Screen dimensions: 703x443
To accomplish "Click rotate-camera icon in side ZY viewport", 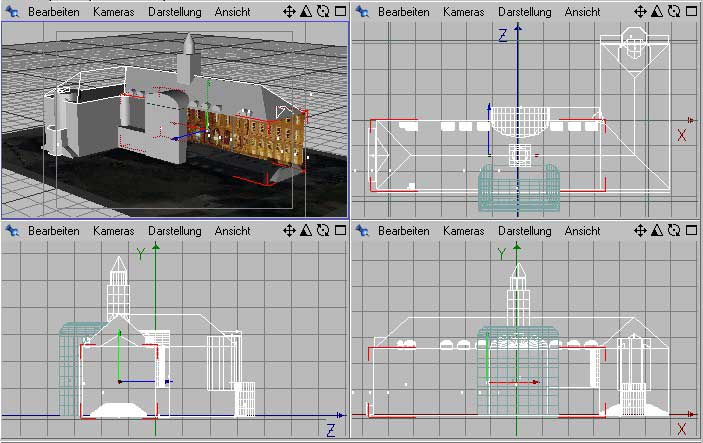I will click(x=323, y=230).
